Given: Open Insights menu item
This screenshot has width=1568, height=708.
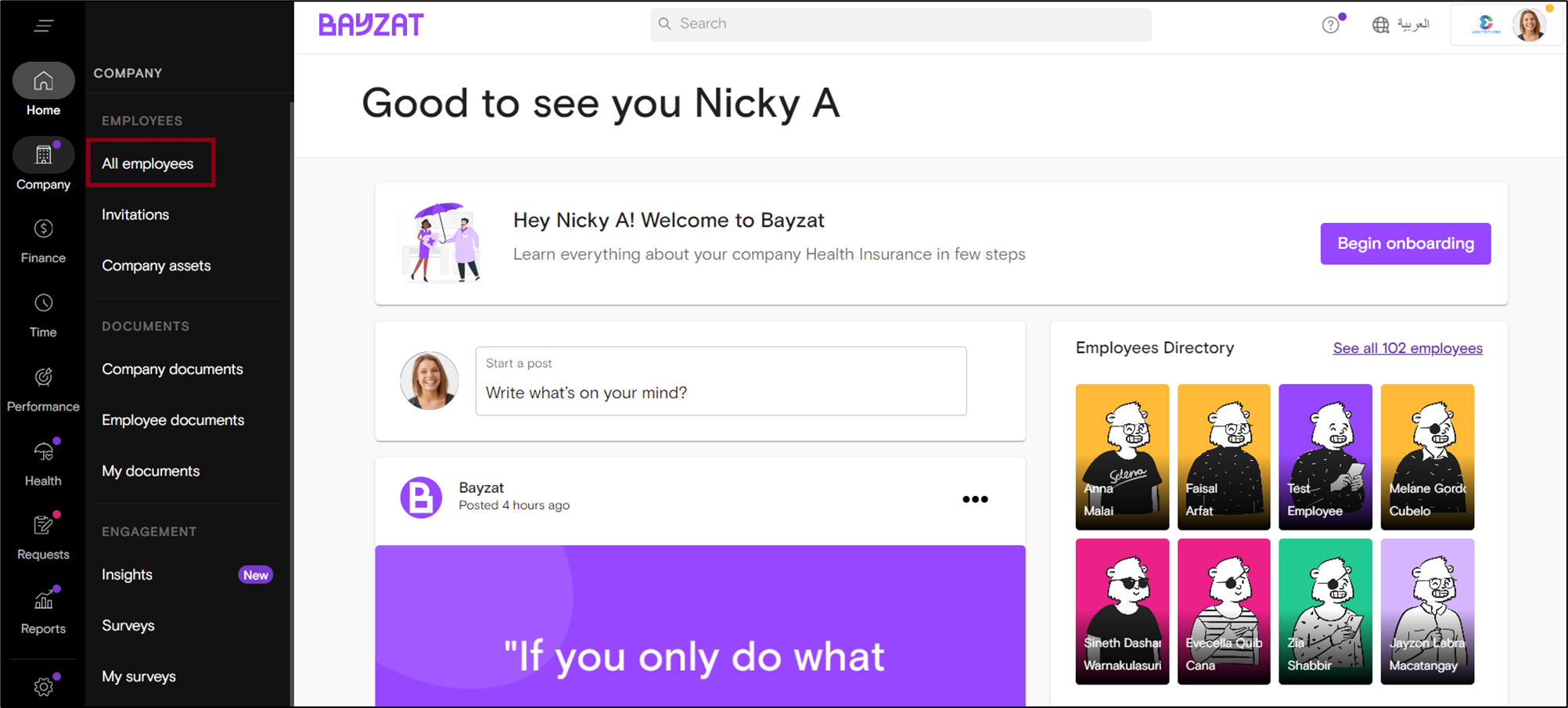Looking at the screenshot, I should [127, 574].
